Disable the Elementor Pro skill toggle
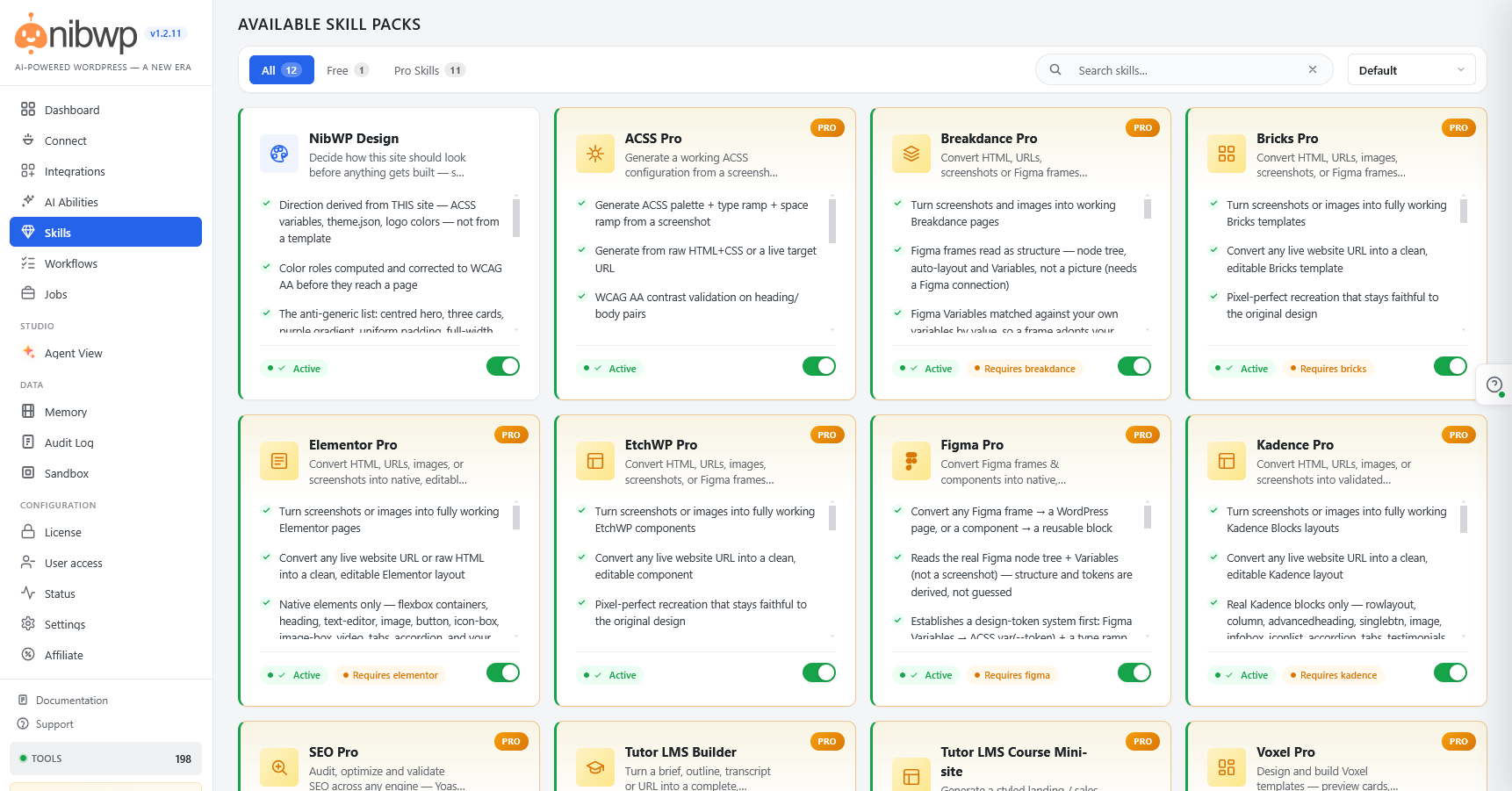Viewport: 1512px width, 791px height. pos(503,672)
